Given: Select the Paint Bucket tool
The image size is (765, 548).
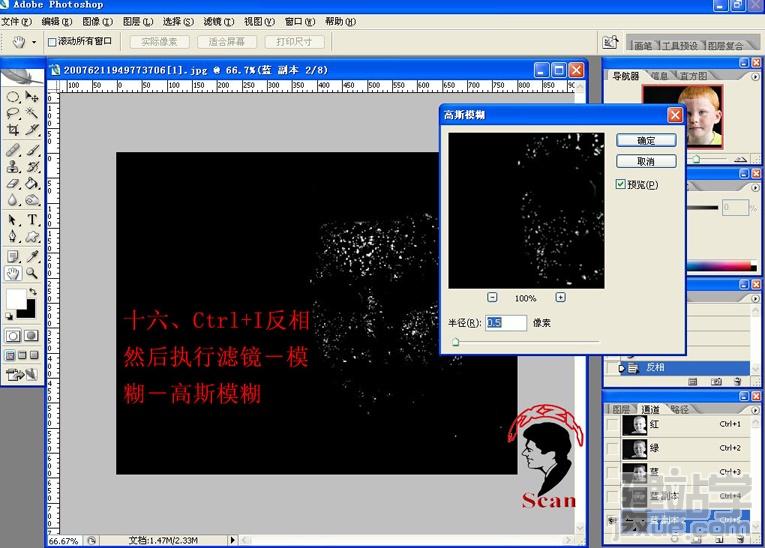Looking at the screenshot, I should [x=31, y=183].
